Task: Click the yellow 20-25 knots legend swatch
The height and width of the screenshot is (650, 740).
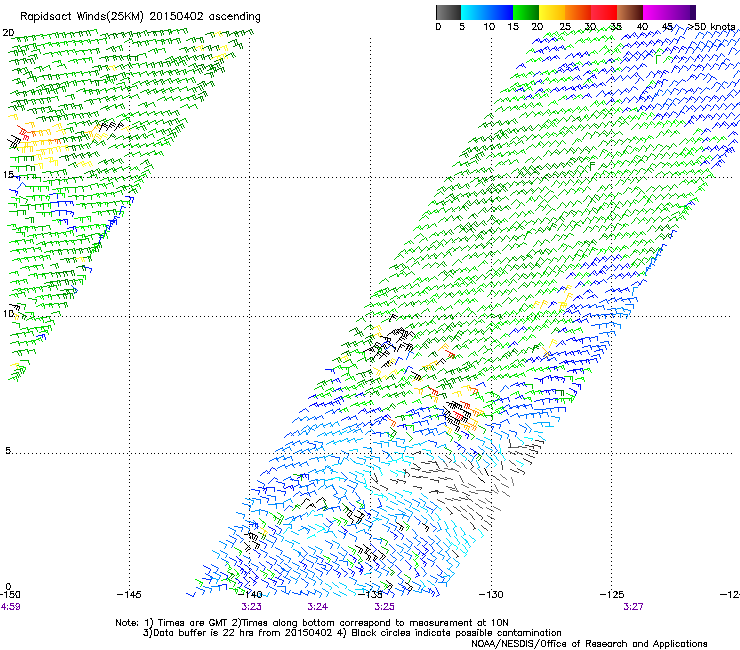Action: (x=552, y=12)
